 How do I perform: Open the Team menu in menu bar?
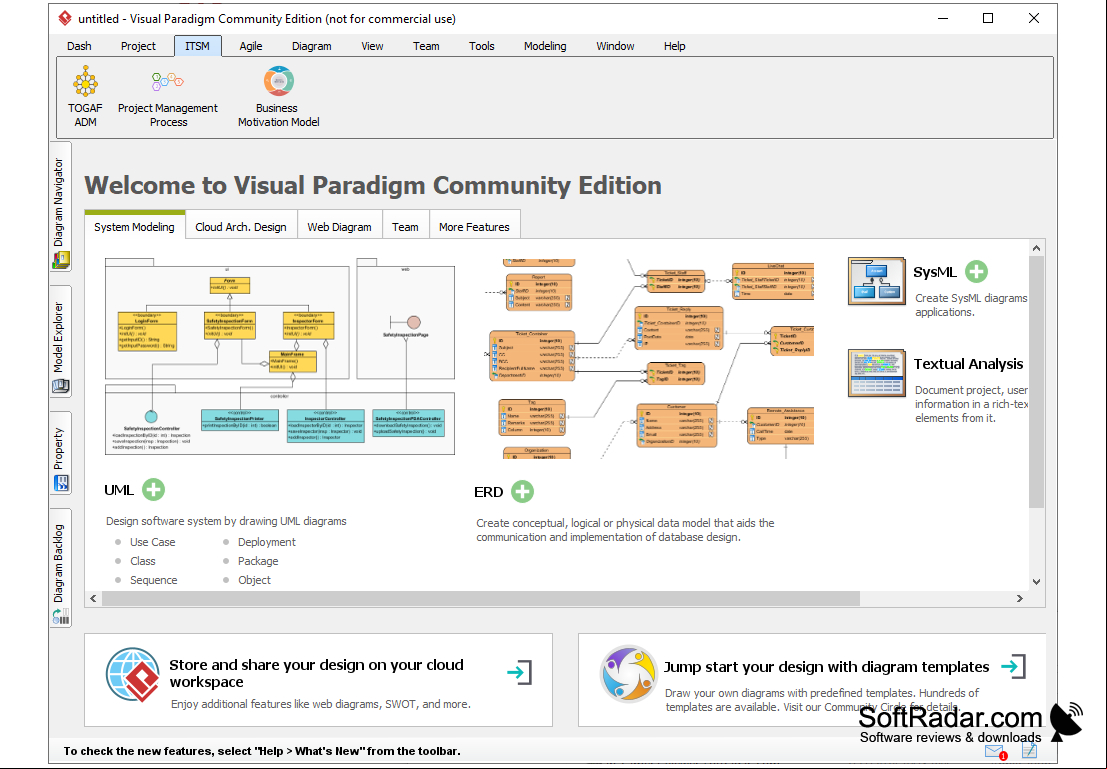click(426, 46)
